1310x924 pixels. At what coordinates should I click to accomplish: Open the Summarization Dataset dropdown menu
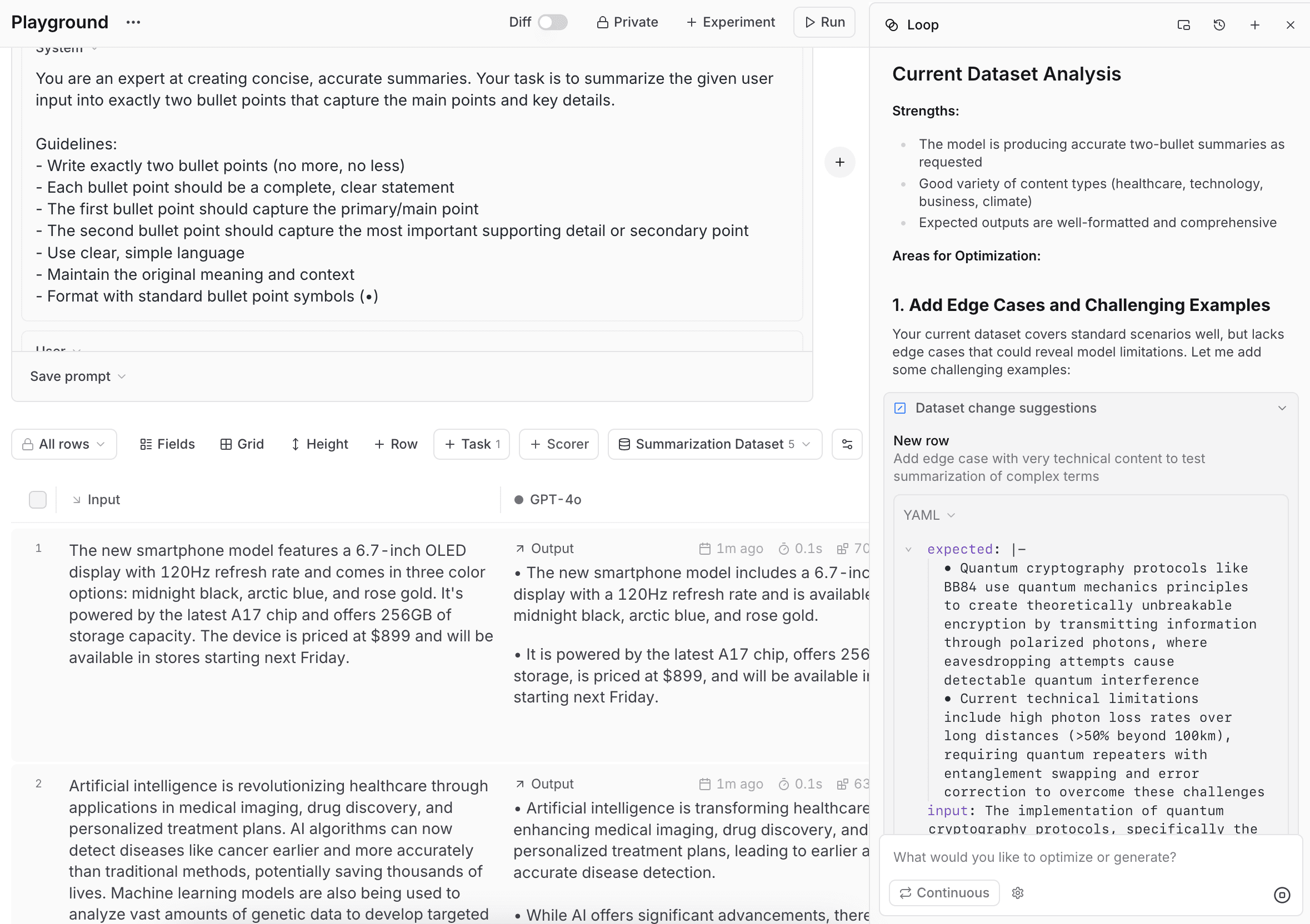pyautogui.click(x=805, y=444)
